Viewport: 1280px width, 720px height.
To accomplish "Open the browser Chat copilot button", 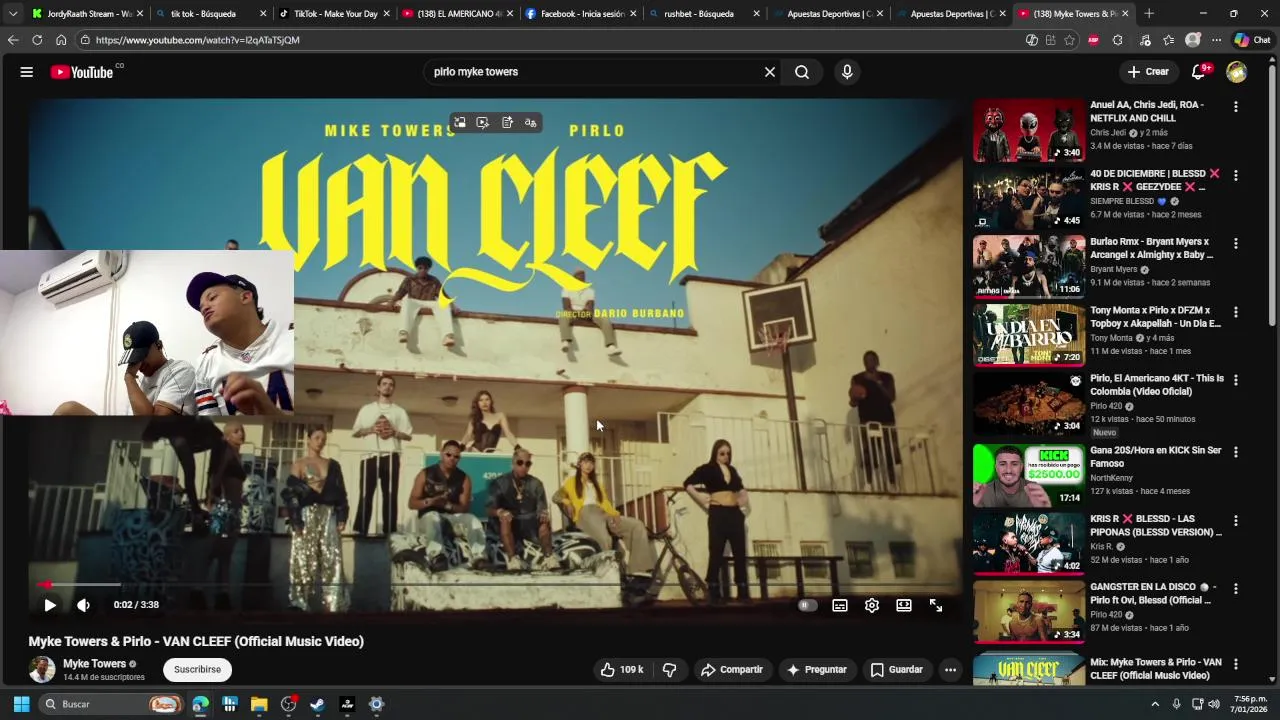I will point(1252,40).
